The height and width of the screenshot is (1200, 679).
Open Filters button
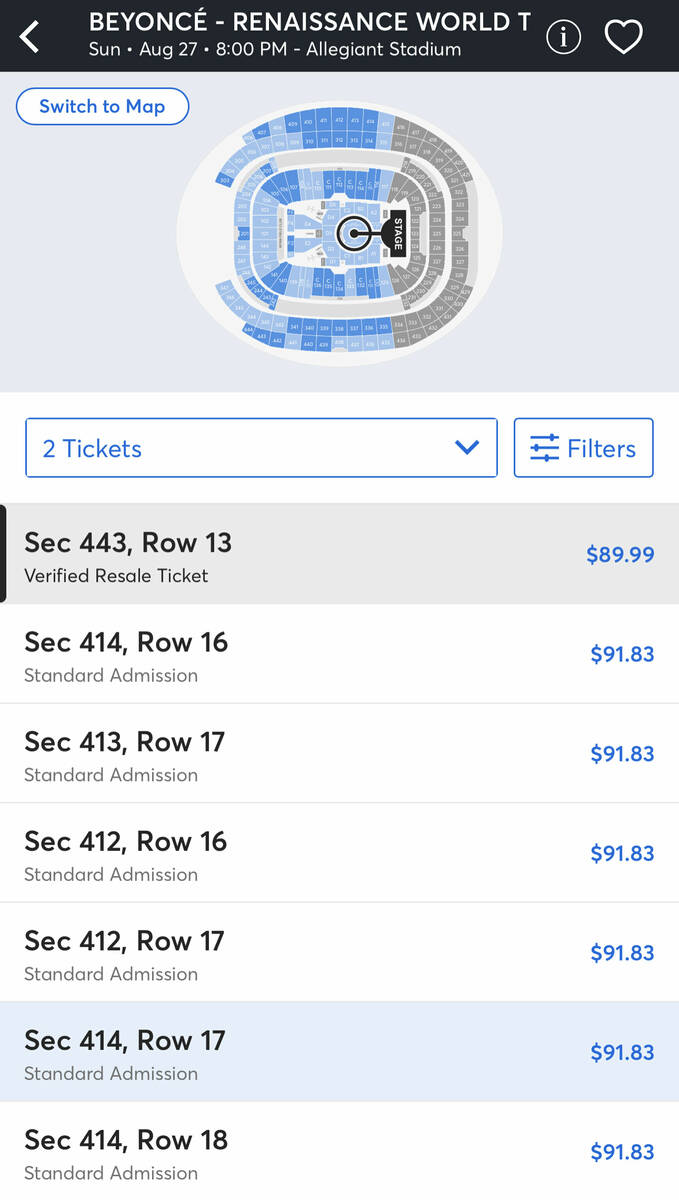click(583, 448)
